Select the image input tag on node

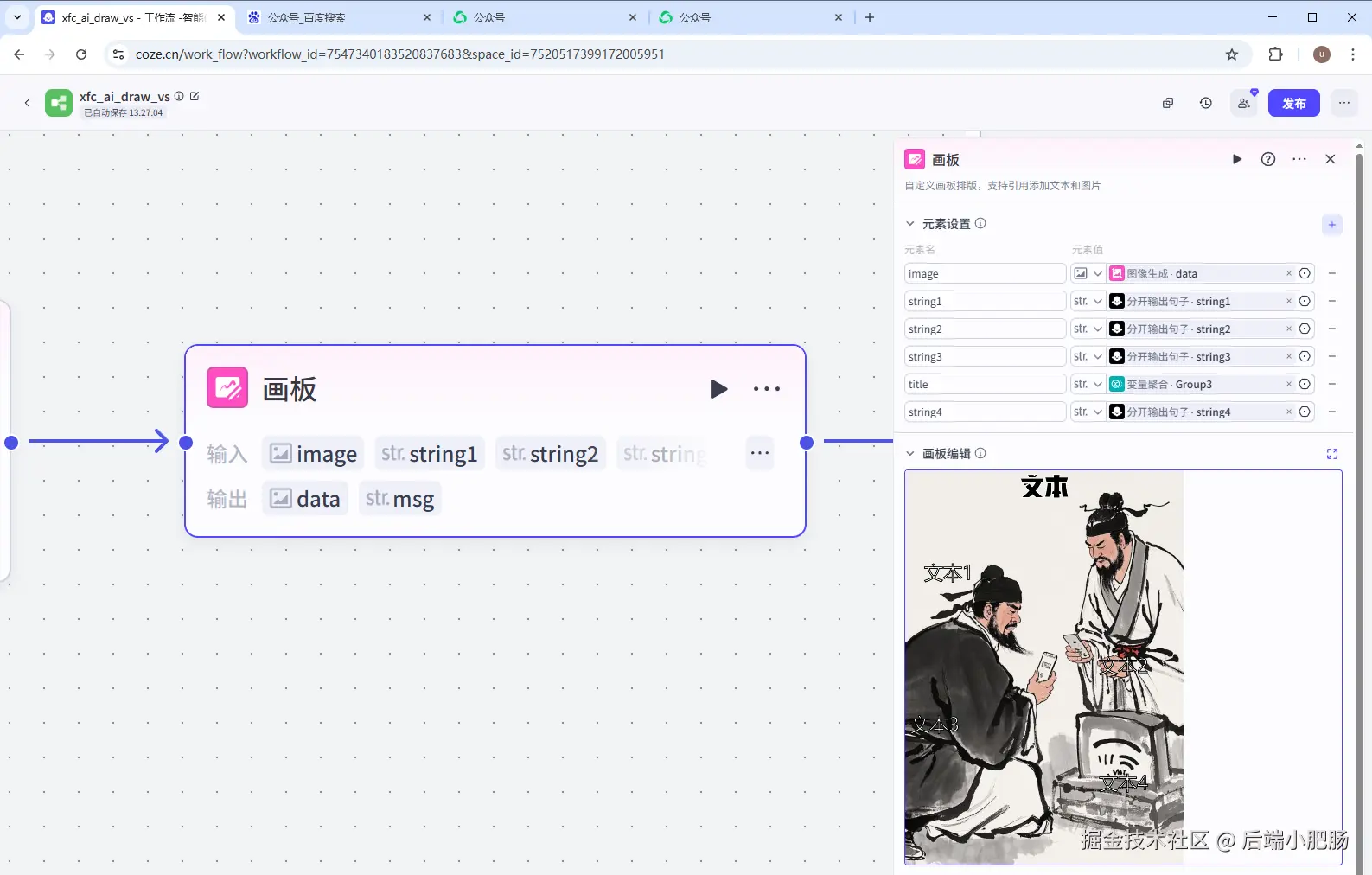pyautogui.click(x=313, y=453)
